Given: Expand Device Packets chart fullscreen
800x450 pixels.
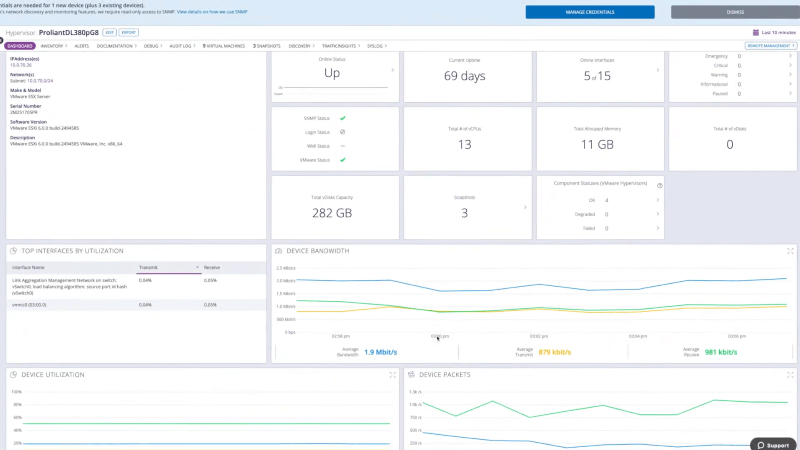Looking at the screenshot, I should coord(790,374).
